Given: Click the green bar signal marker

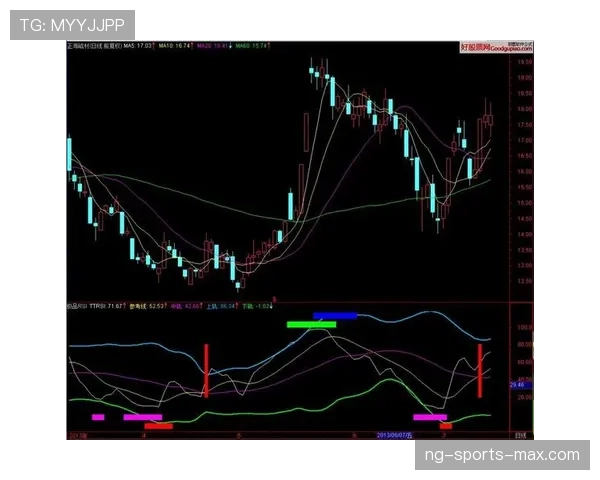Looking at the screenshot, I should [311, 325].
